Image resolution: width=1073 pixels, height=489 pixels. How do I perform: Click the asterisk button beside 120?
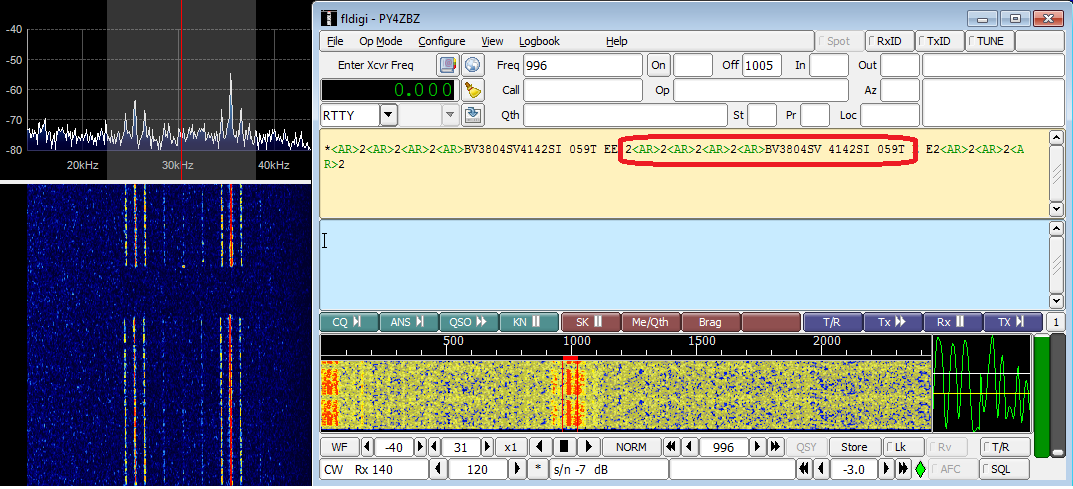(x=539, y=469)
